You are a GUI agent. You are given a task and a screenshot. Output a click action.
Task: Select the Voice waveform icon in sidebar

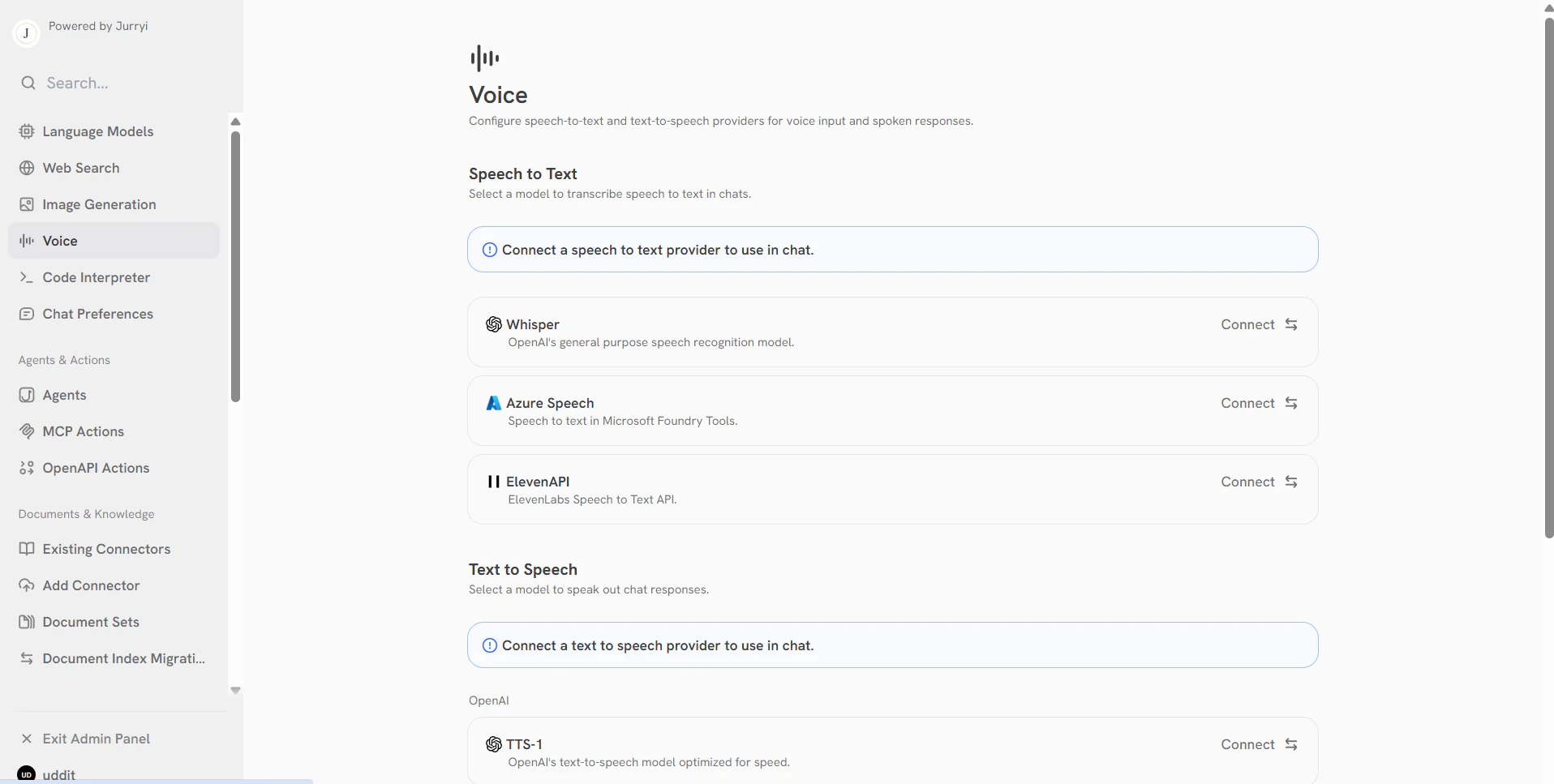pyautogui.click(x=27, y=240)
